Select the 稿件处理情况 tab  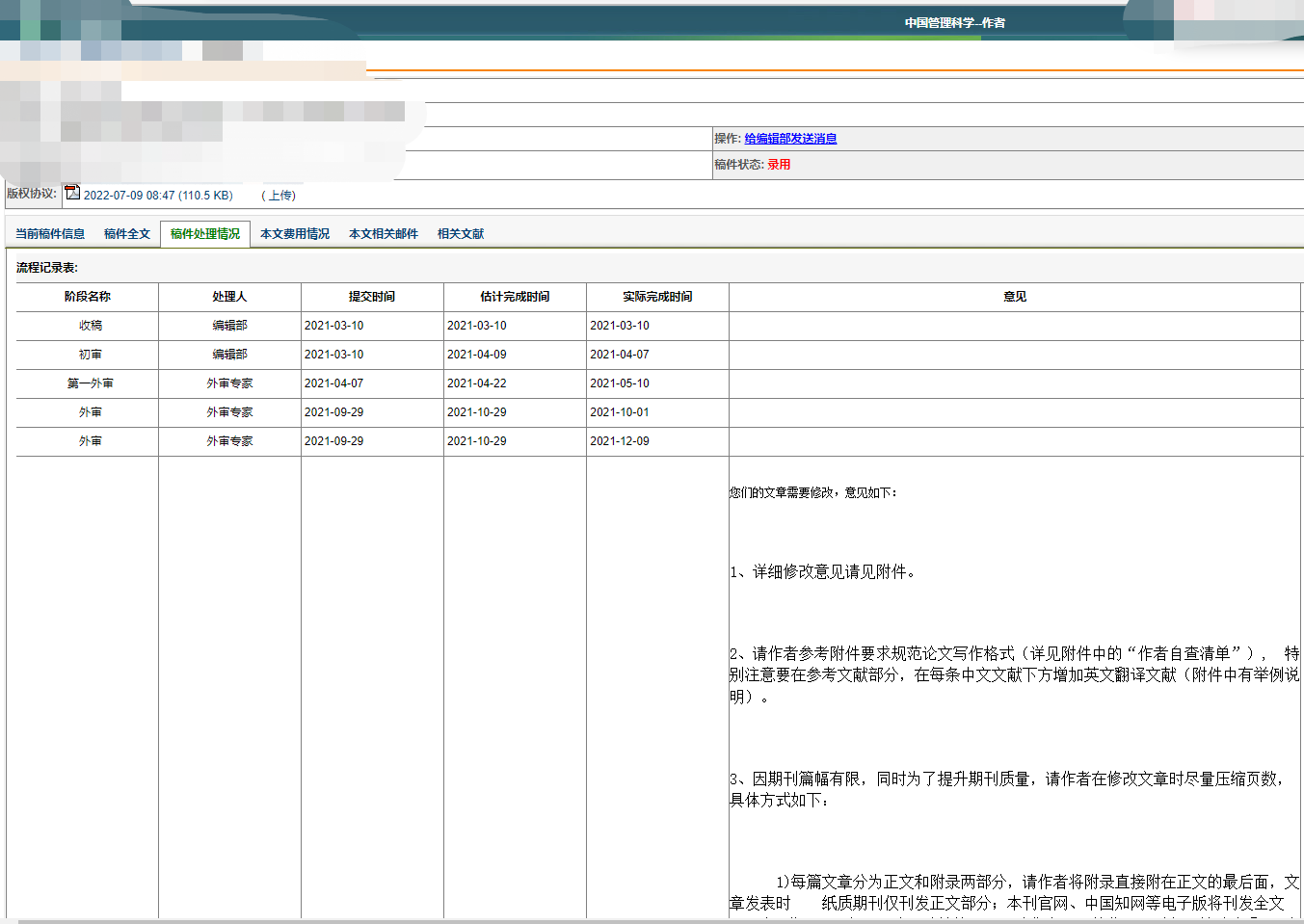coord(205,234)
